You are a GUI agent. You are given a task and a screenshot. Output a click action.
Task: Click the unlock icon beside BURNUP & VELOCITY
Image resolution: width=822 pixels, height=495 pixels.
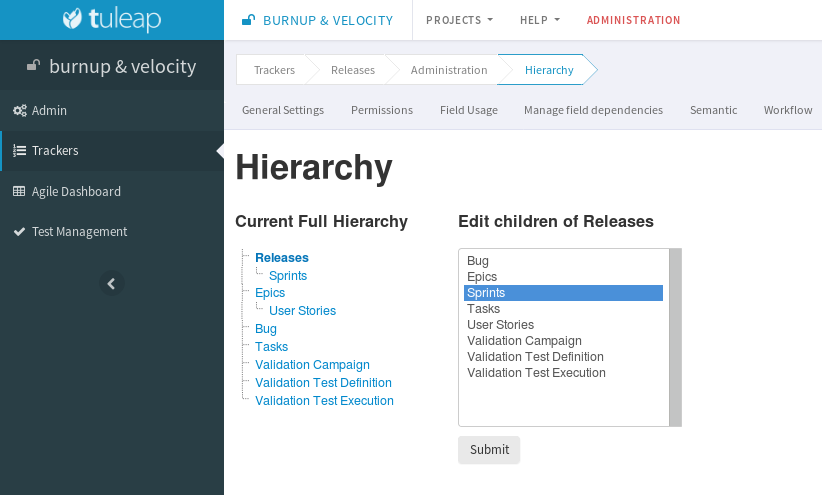tap(248, 20)
